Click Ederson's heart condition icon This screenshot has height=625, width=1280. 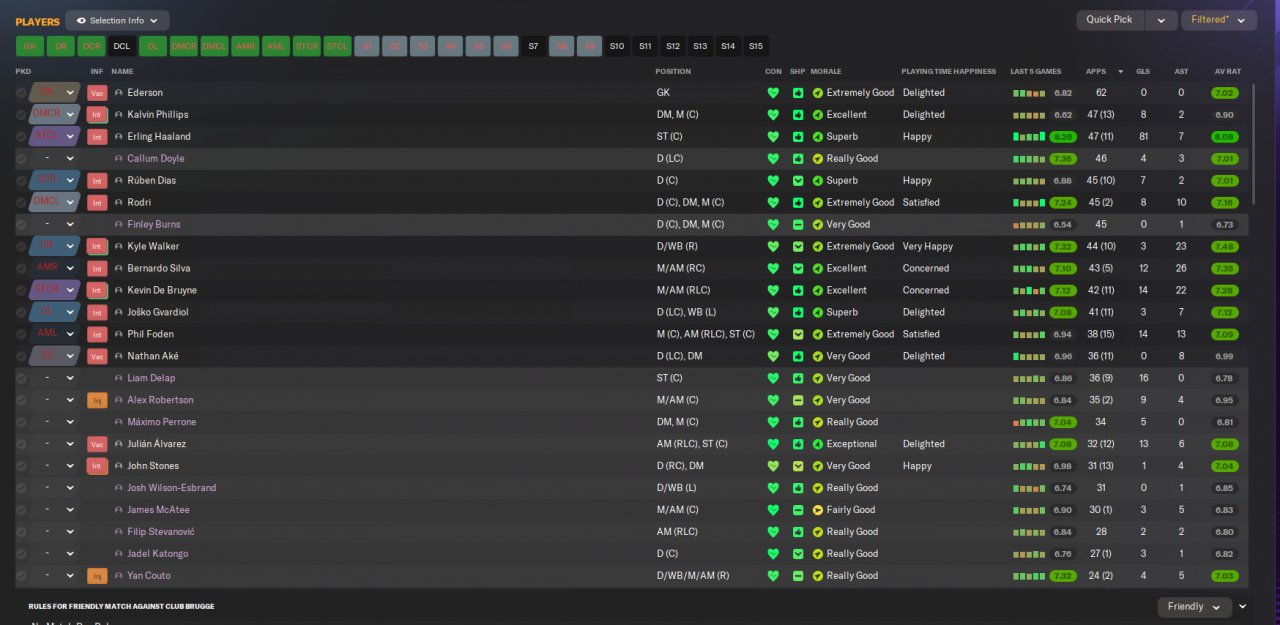coord(772,93)
